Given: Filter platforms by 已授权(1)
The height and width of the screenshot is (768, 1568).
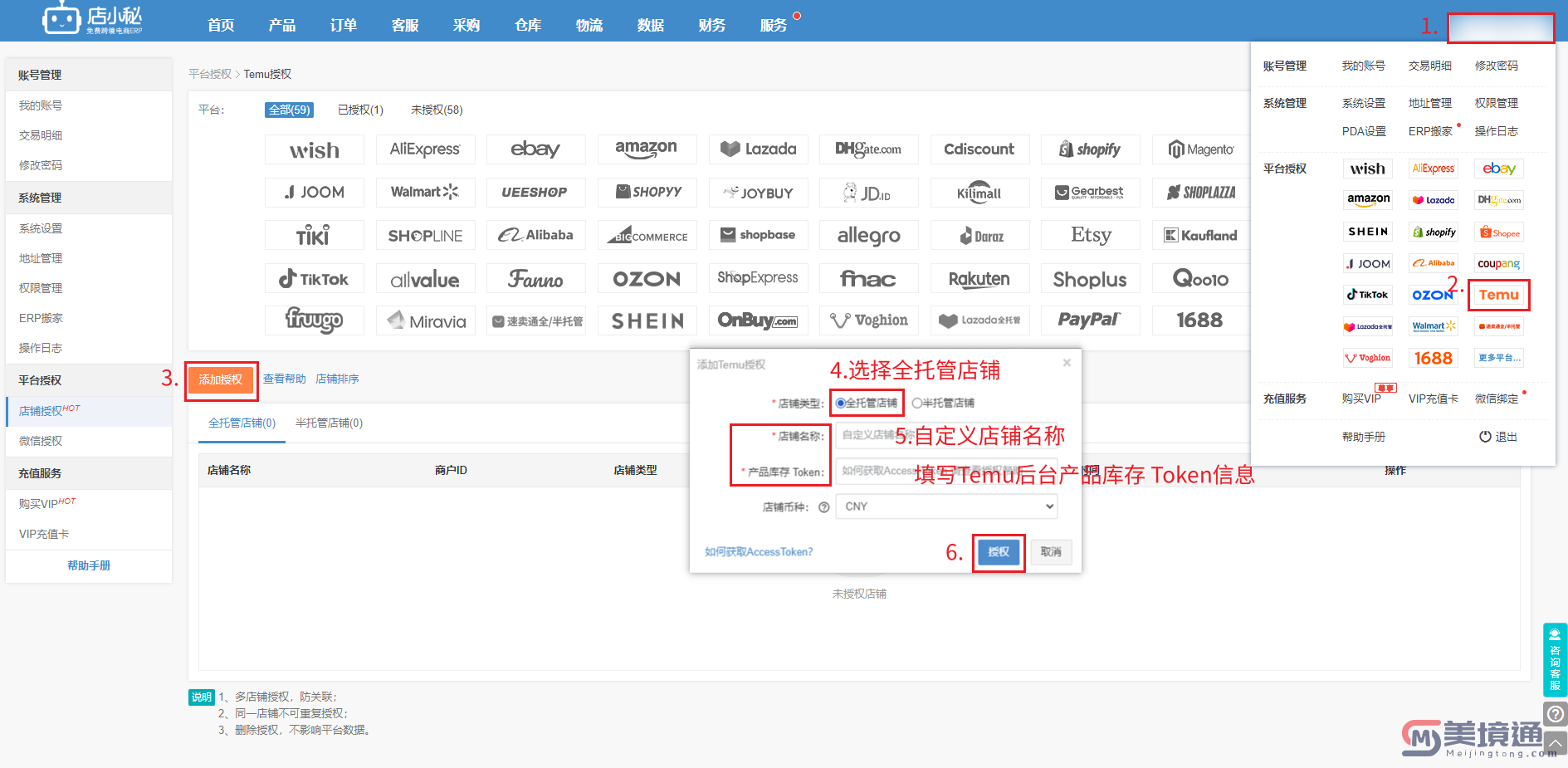Looking at the screenshot, I should coord(360,110).
